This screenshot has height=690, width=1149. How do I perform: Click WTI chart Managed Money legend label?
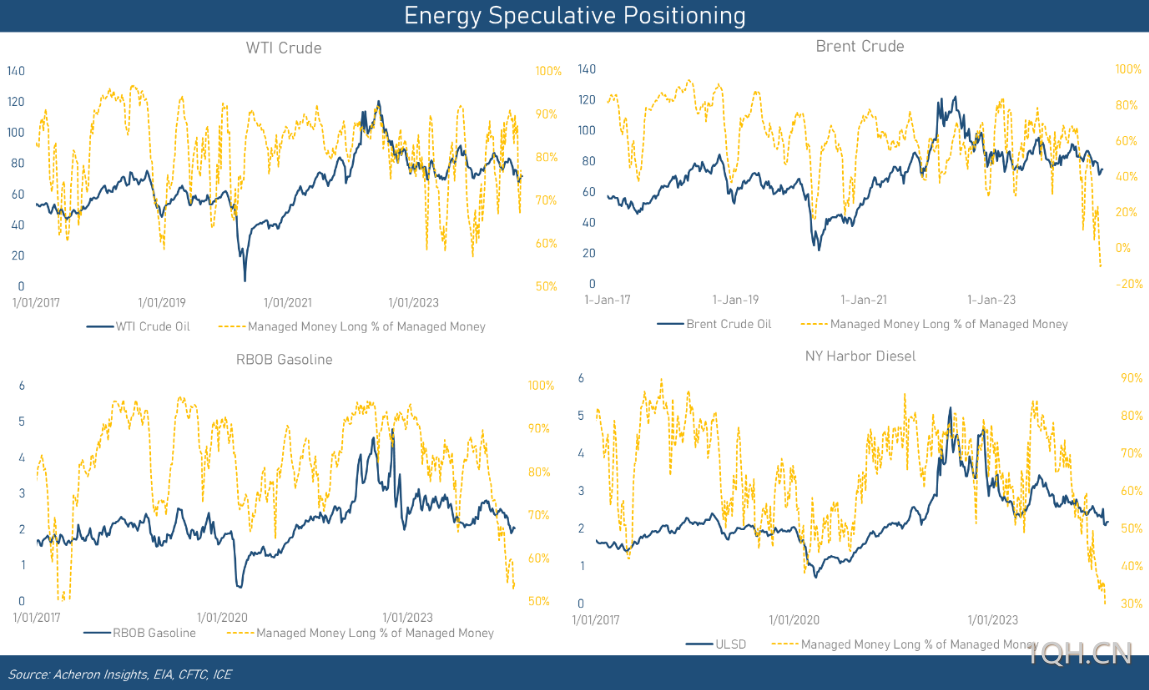[366, 327]
